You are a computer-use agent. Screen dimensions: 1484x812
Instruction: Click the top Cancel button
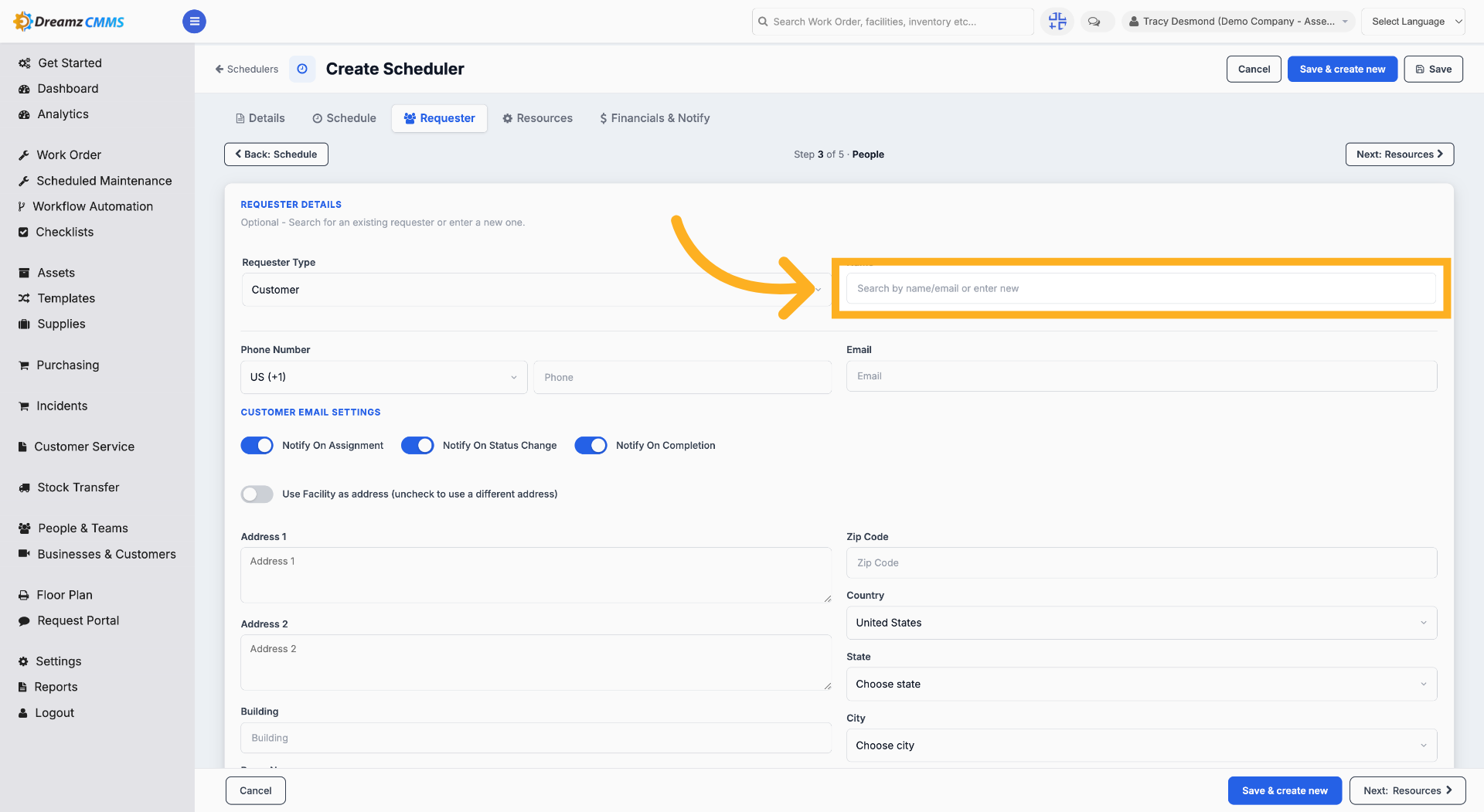(x=1254, y=69)
